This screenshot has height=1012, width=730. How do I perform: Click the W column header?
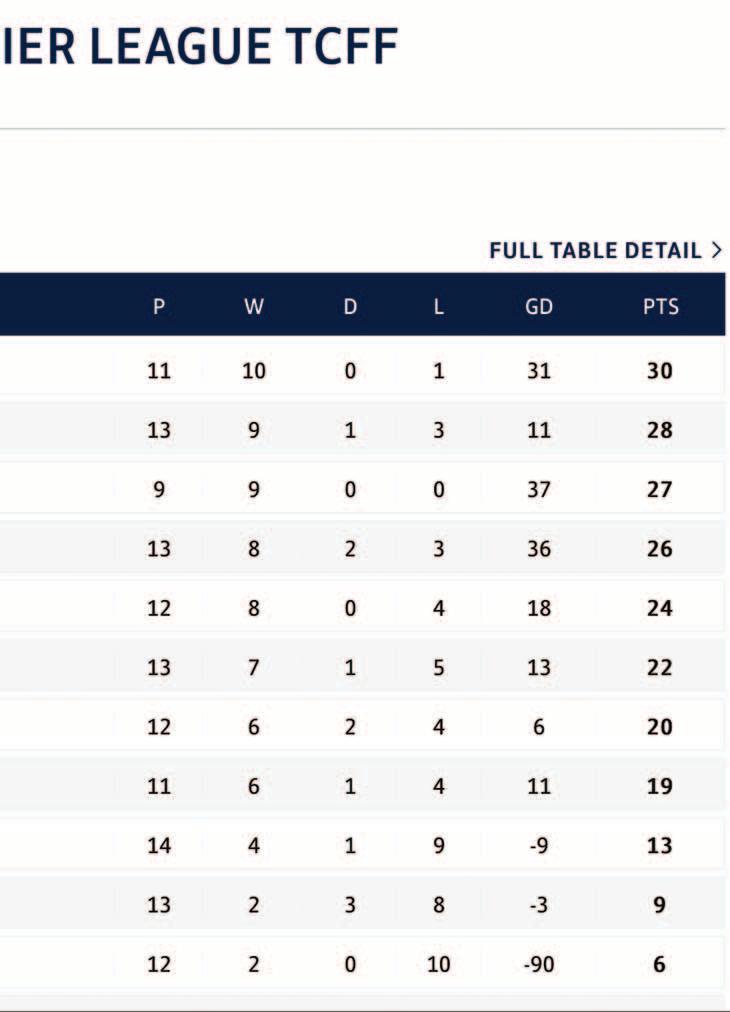pyautogui.click(x=254, y=307)
